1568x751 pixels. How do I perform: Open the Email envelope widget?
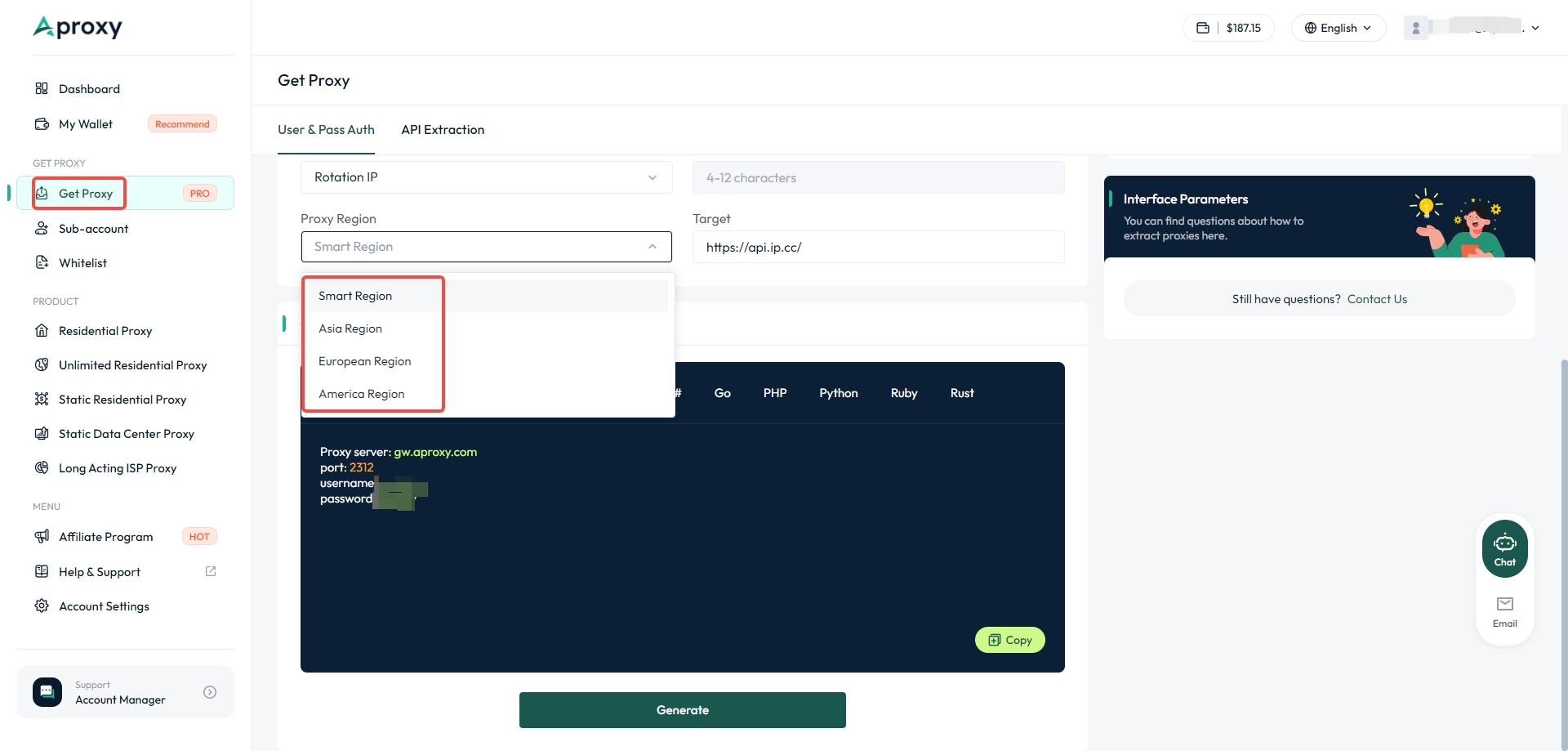tap(1505, 612)
